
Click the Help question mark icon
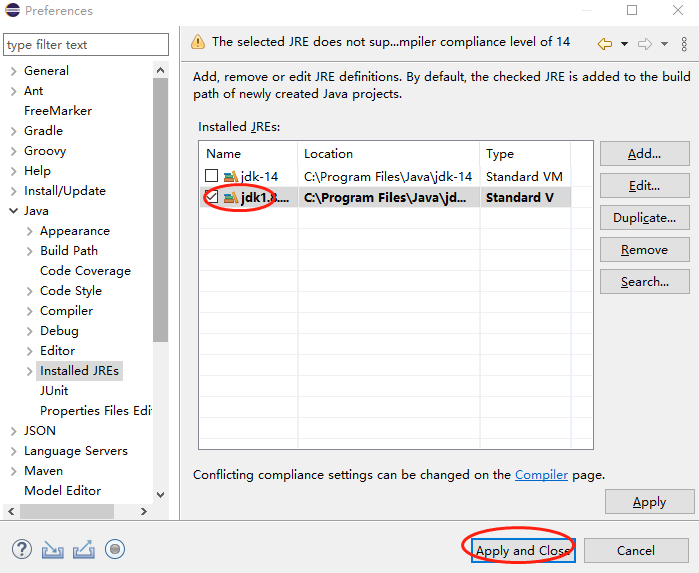[x=23, y=549]
